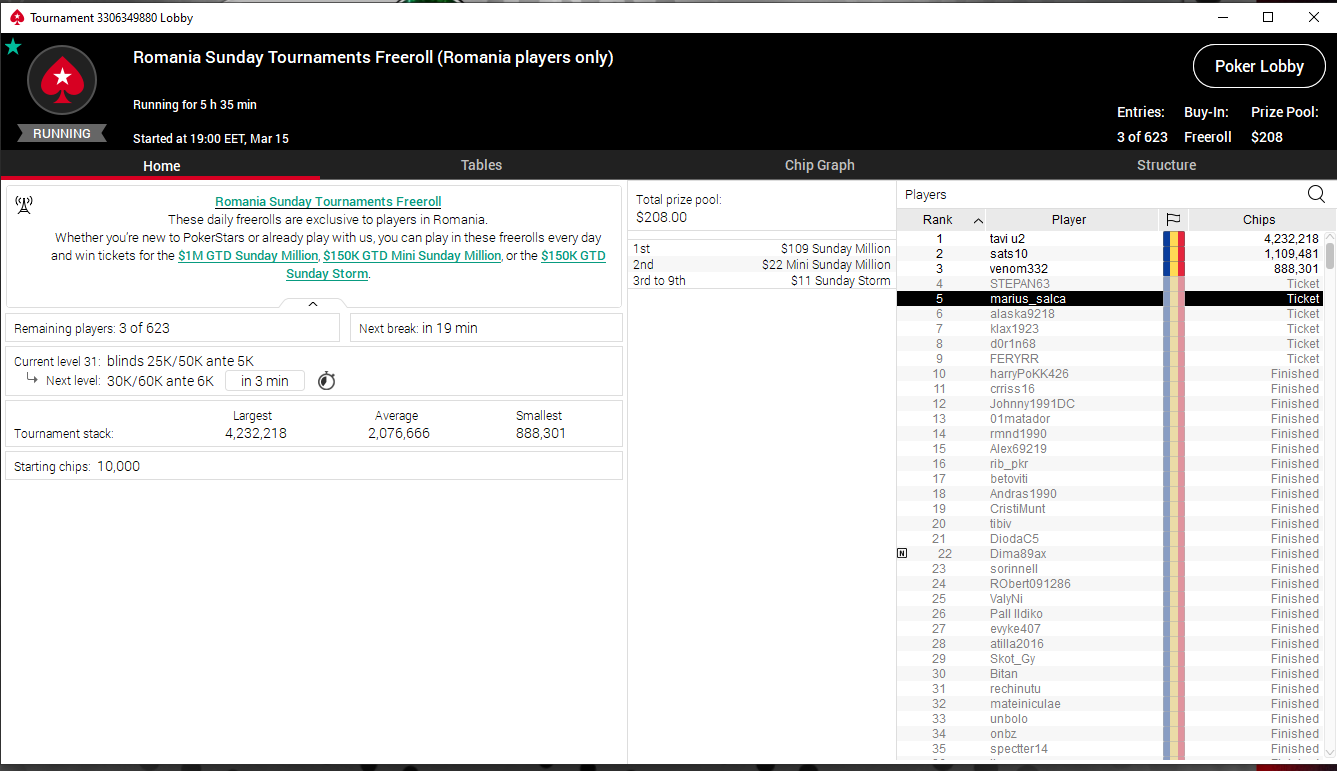Viewport: 1337px width, 771px height.
Task: Click the PokerStars icon in title bar
Action: 16,17
